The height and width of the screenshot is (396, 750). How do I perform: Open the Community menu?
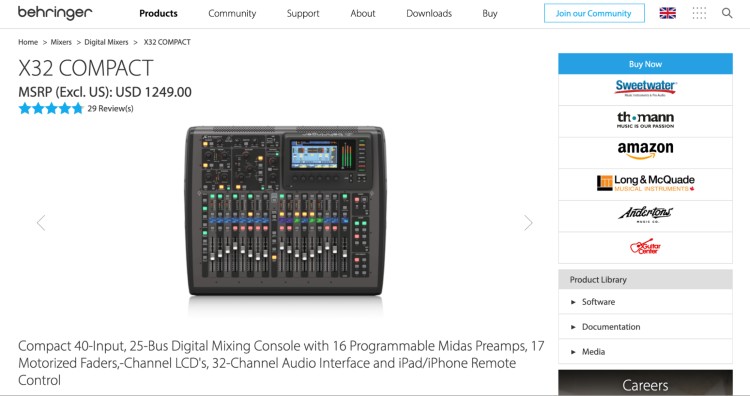click(x=232, y=13)
